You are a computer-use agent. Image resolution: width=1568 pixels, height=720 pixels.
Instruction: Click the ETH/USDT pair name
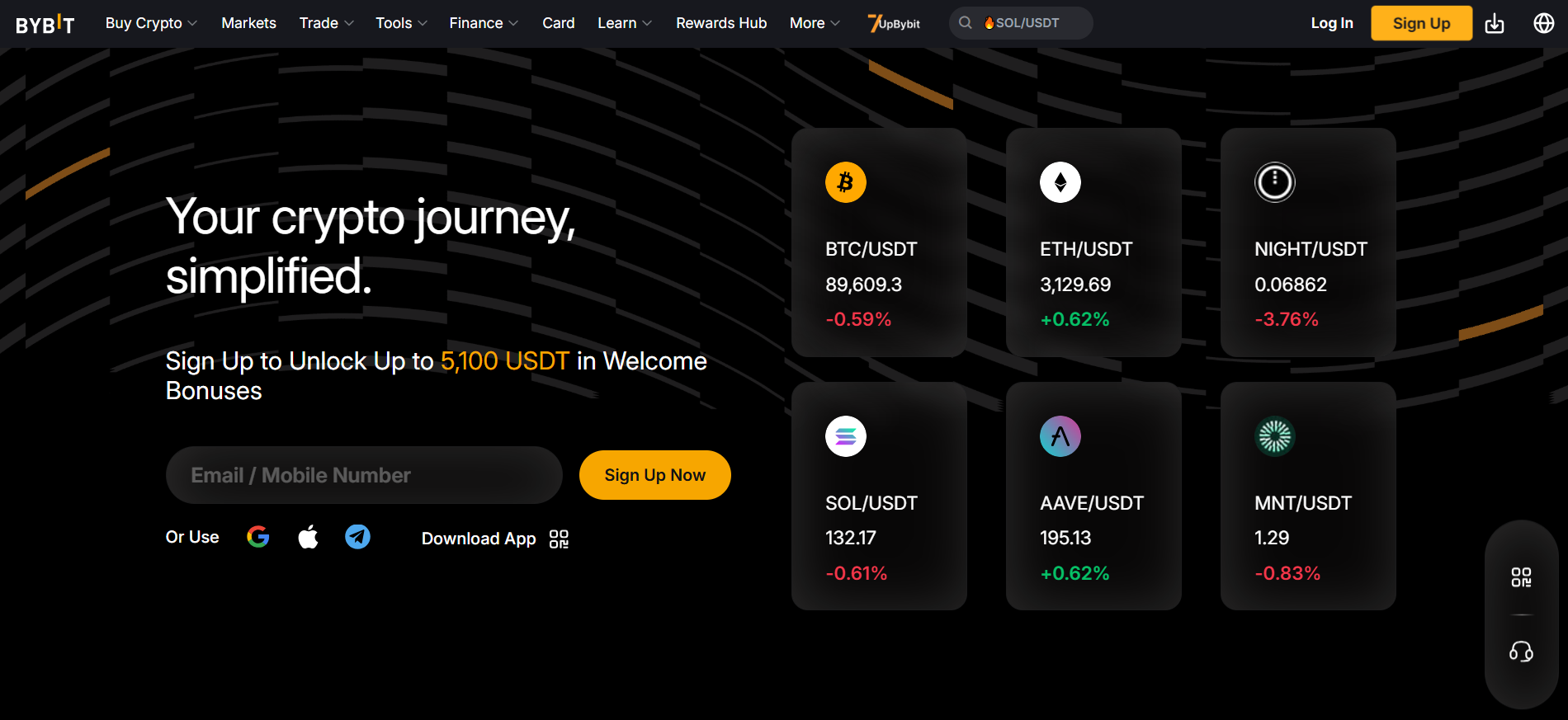click(x=1086, y=249)
